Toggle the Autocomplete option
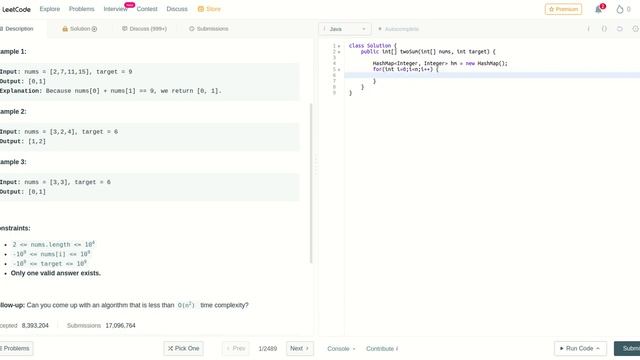The image size is (640, 360). tap(398, 29)
